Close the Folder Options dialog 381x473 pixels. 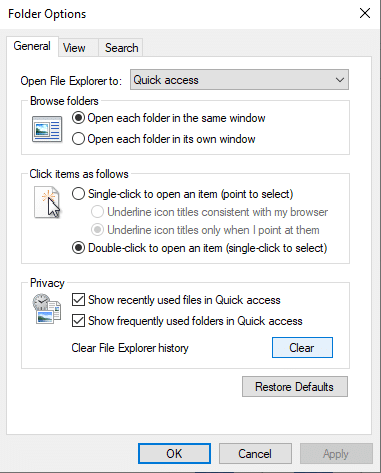(x=365, y=13)
